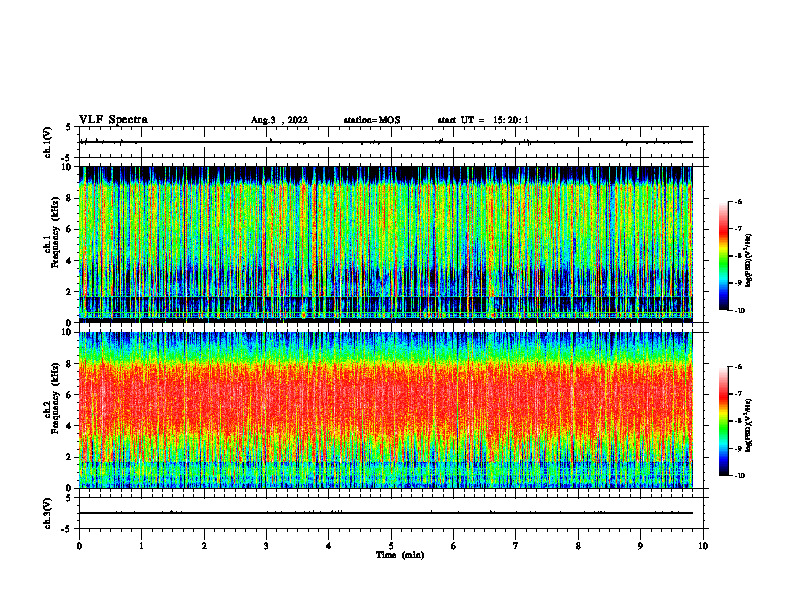
Task: Click the ch.2 frequency tick label "8"
Action: 69,364
